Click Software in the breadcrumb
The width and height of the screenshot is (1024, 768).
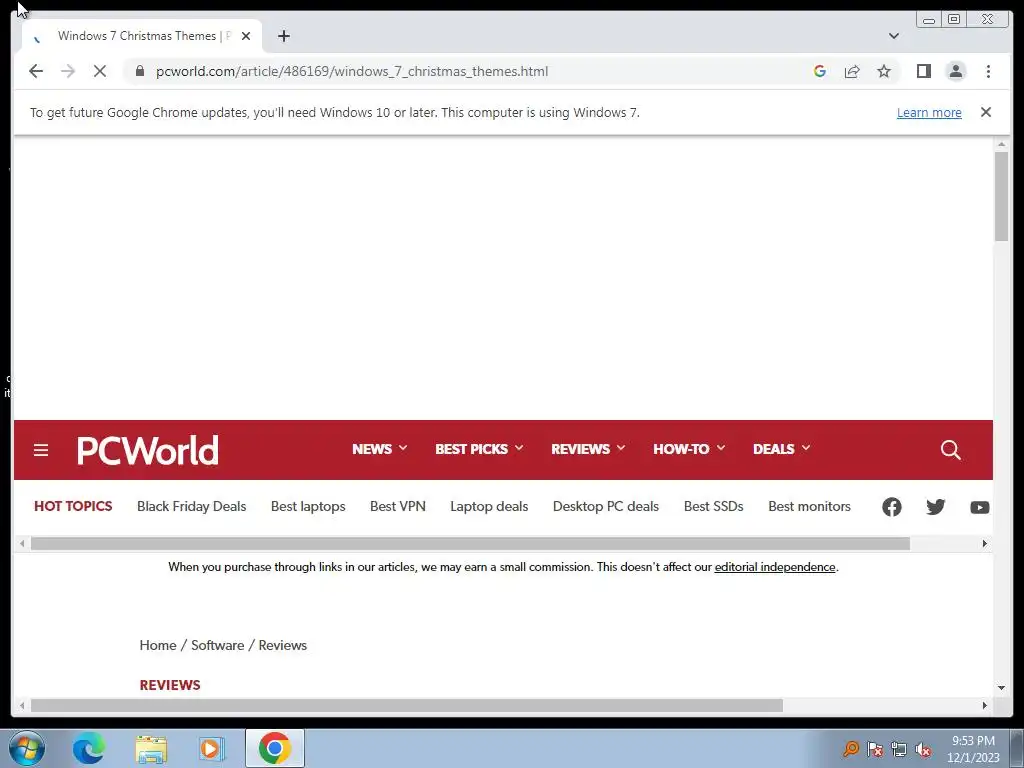coord(217,645)
